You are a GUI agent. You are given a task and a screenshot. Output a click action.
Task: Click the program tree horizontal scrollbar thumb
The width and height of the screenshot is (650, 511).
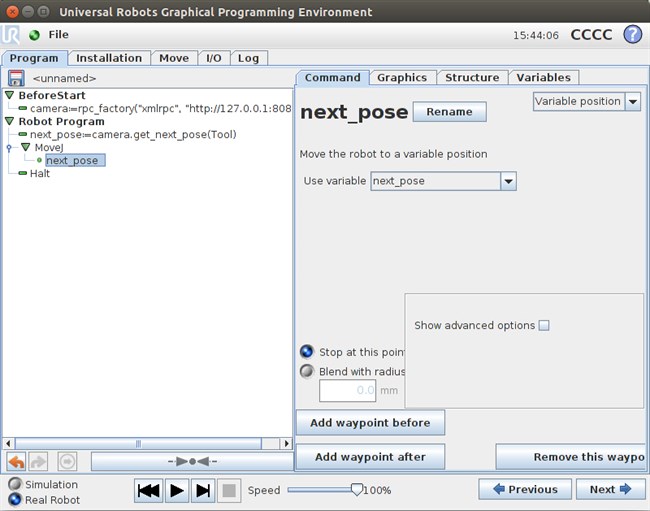(138, 443)
